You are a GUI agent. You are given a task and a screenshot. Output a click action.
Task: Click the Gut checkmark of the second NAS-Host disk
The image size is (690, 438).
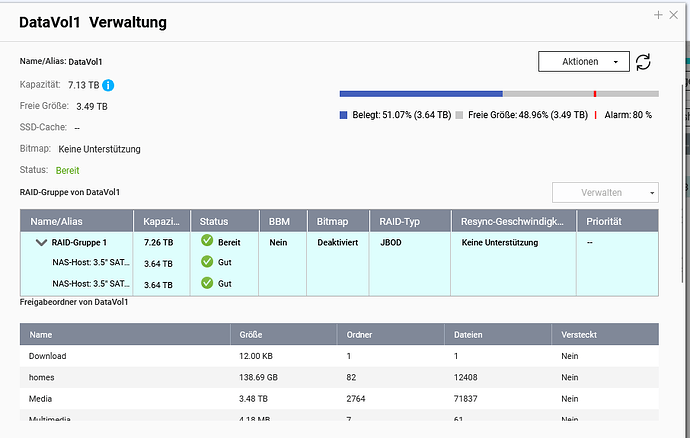[x=206, y=284]
